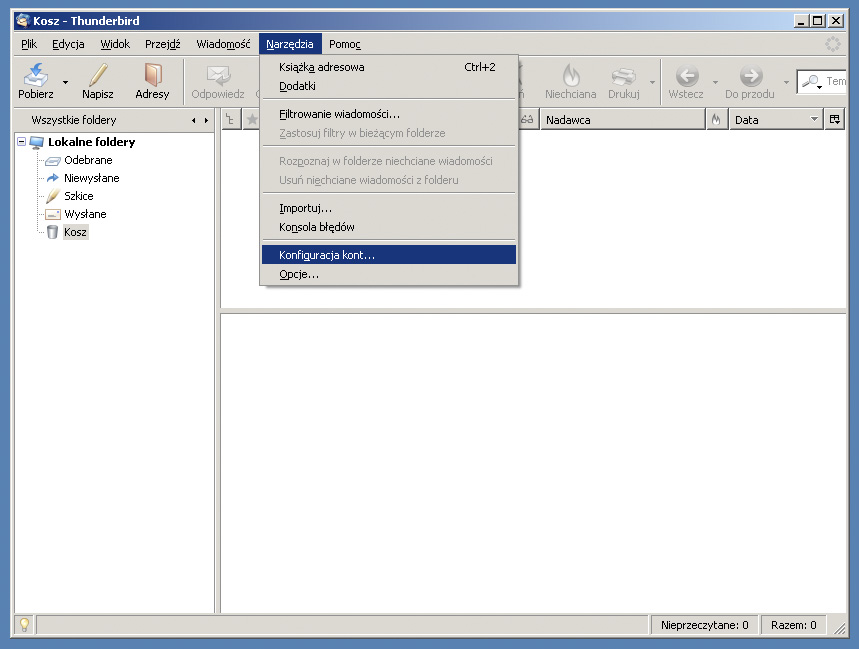
Task: Click the thread column header icon
Action: click(231, 119)
